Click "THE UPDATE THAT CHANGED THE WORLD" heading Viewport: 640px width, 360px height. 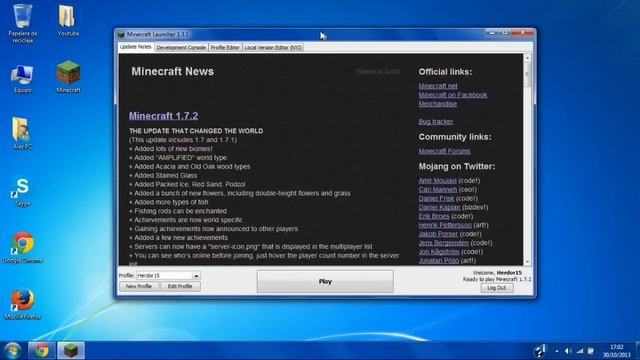[x=196, y=131]
